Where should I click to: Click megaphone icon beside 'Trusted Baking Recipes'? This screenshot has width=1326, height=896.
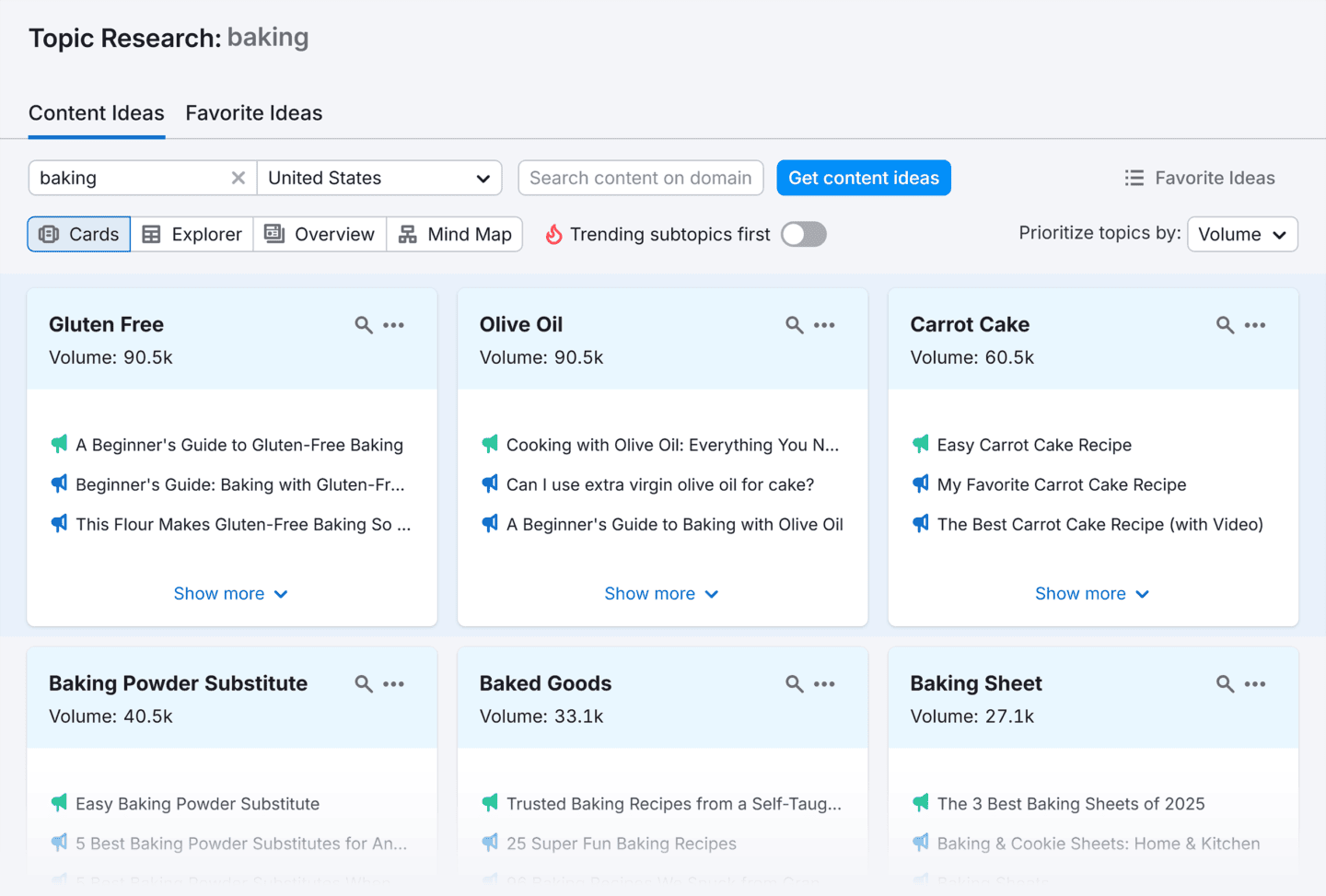point(490,804)
